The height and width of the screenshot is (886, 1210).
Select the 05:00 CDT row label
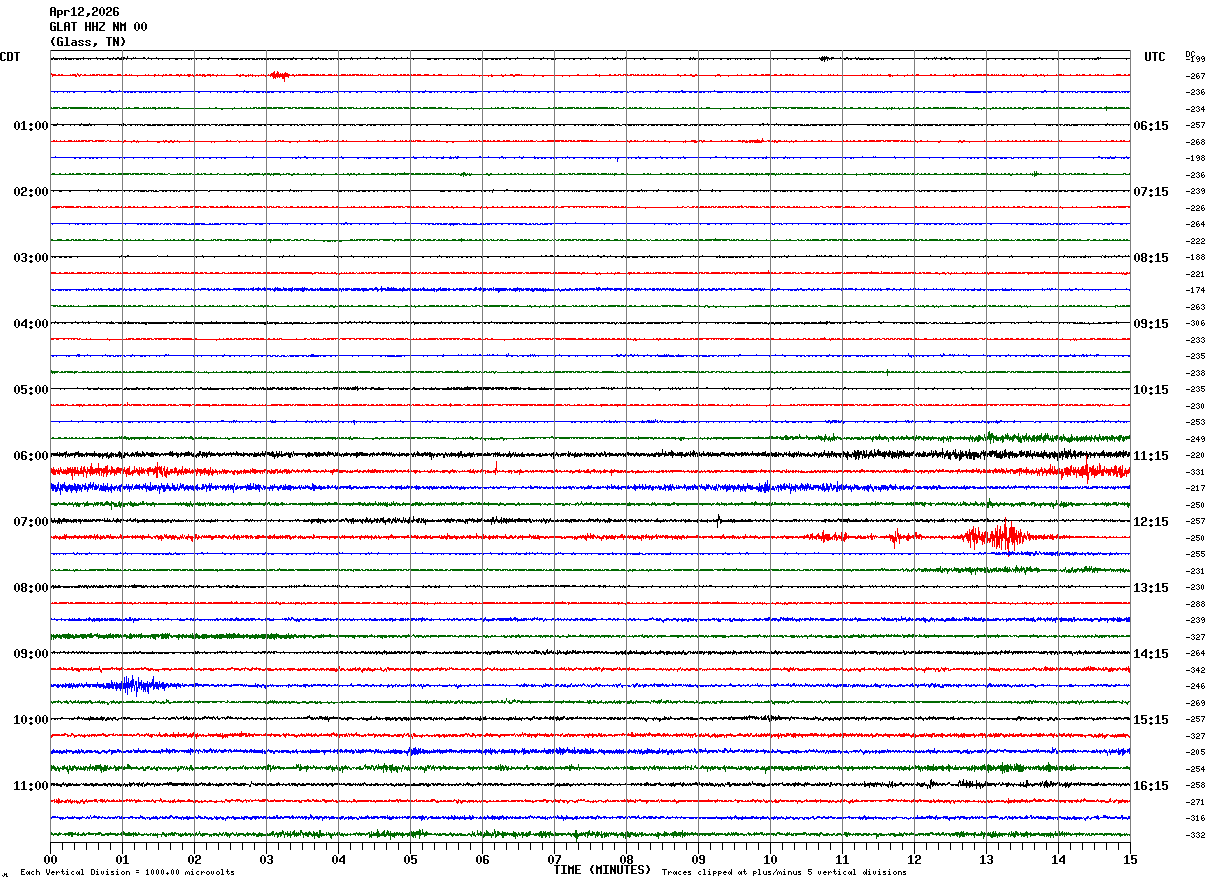pyautogui.click(x=30, y=390)
